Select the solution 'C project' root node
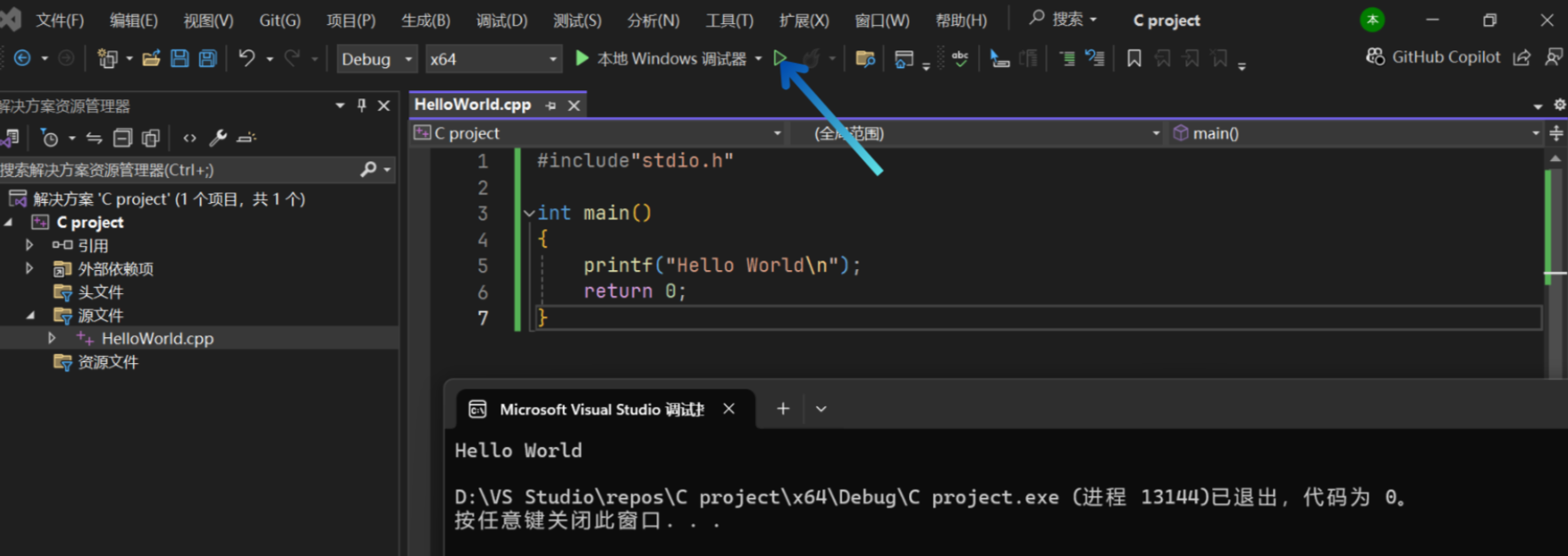Image resolution: width=1568 pixels, height=556 pixels. (x=168, y=199)
